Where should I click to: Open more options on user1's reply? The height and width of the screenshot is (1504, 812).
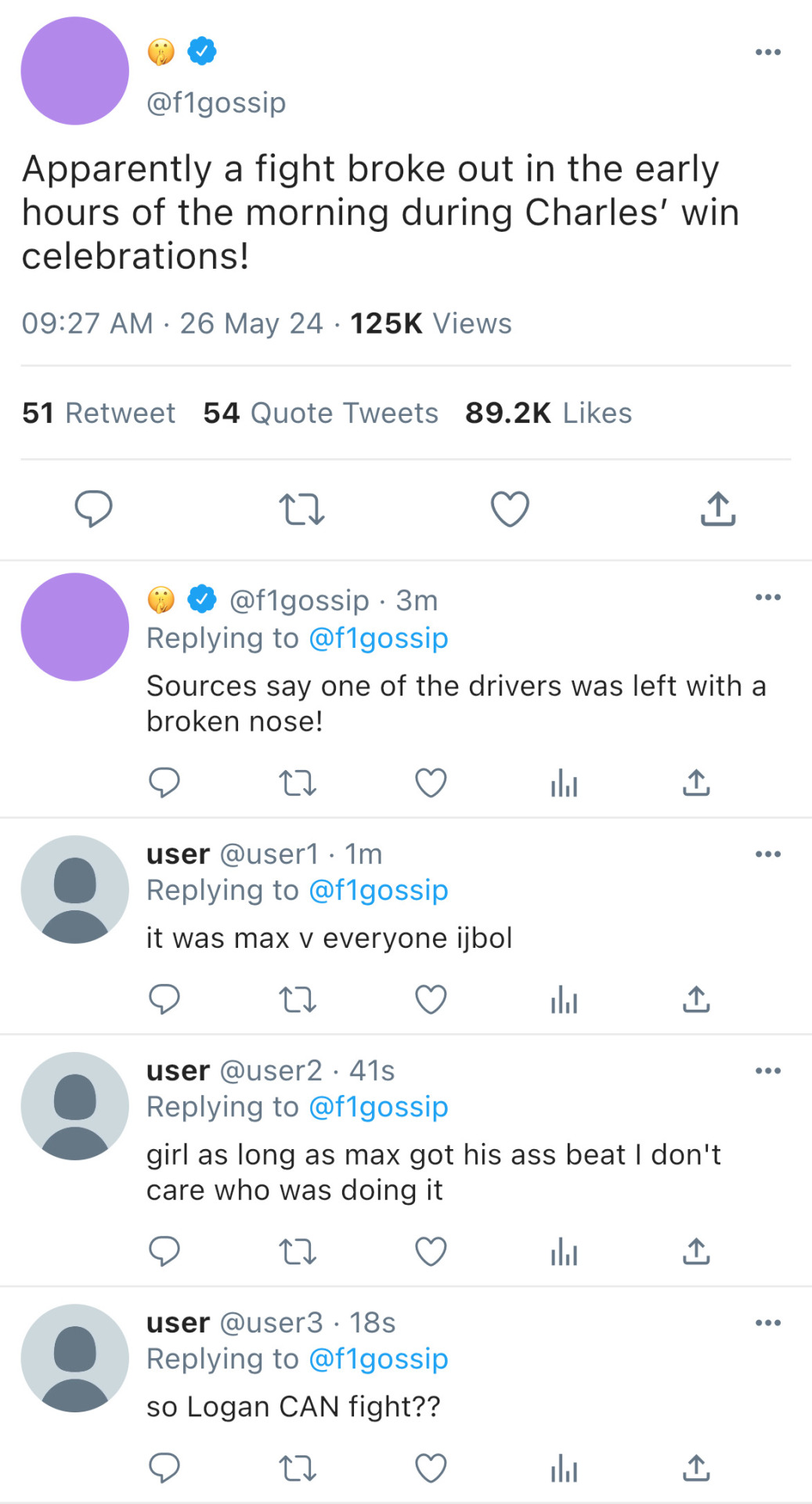pos(767,854)
